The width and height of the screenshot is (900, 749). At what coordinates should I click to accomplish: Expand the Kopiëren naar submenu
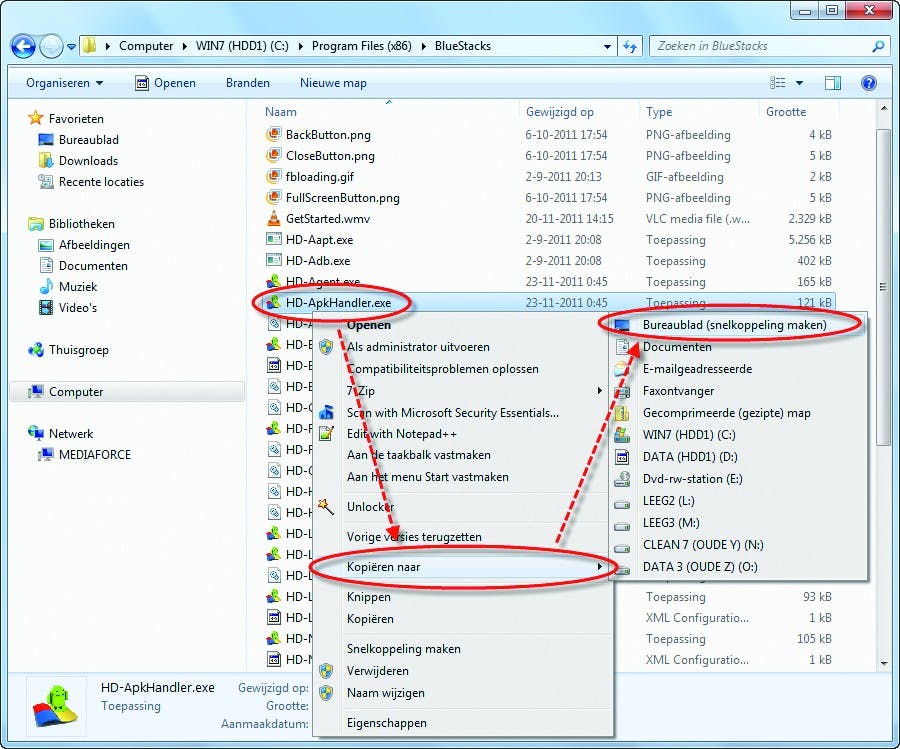[462, 567]
